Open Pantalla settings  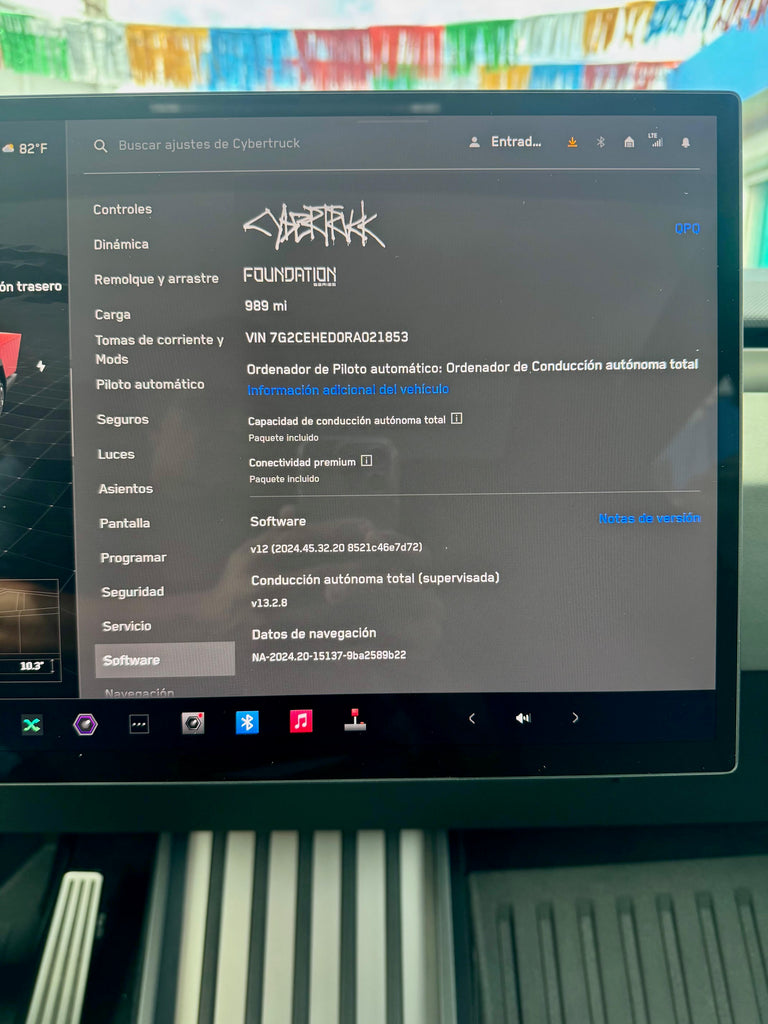tap(125, 523)
